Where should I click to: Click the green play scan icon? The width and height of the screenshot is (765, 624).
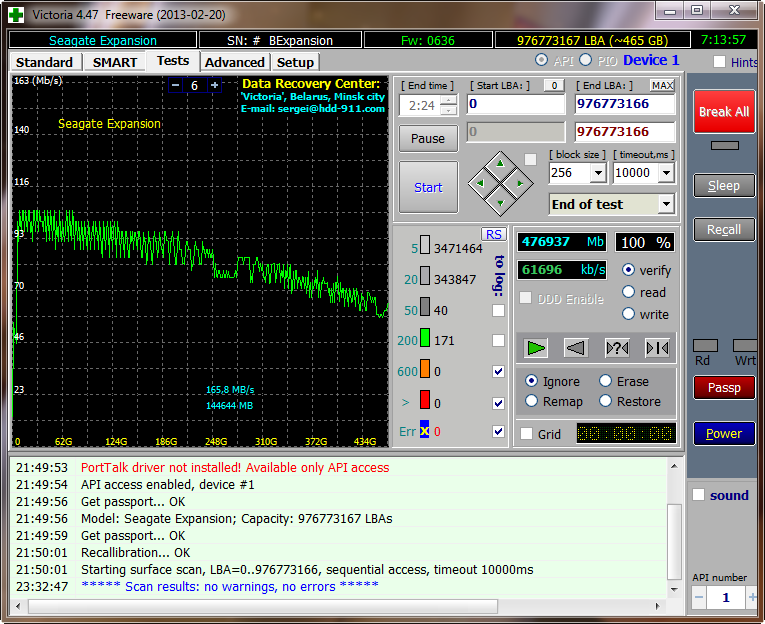(x=536, y=348)
